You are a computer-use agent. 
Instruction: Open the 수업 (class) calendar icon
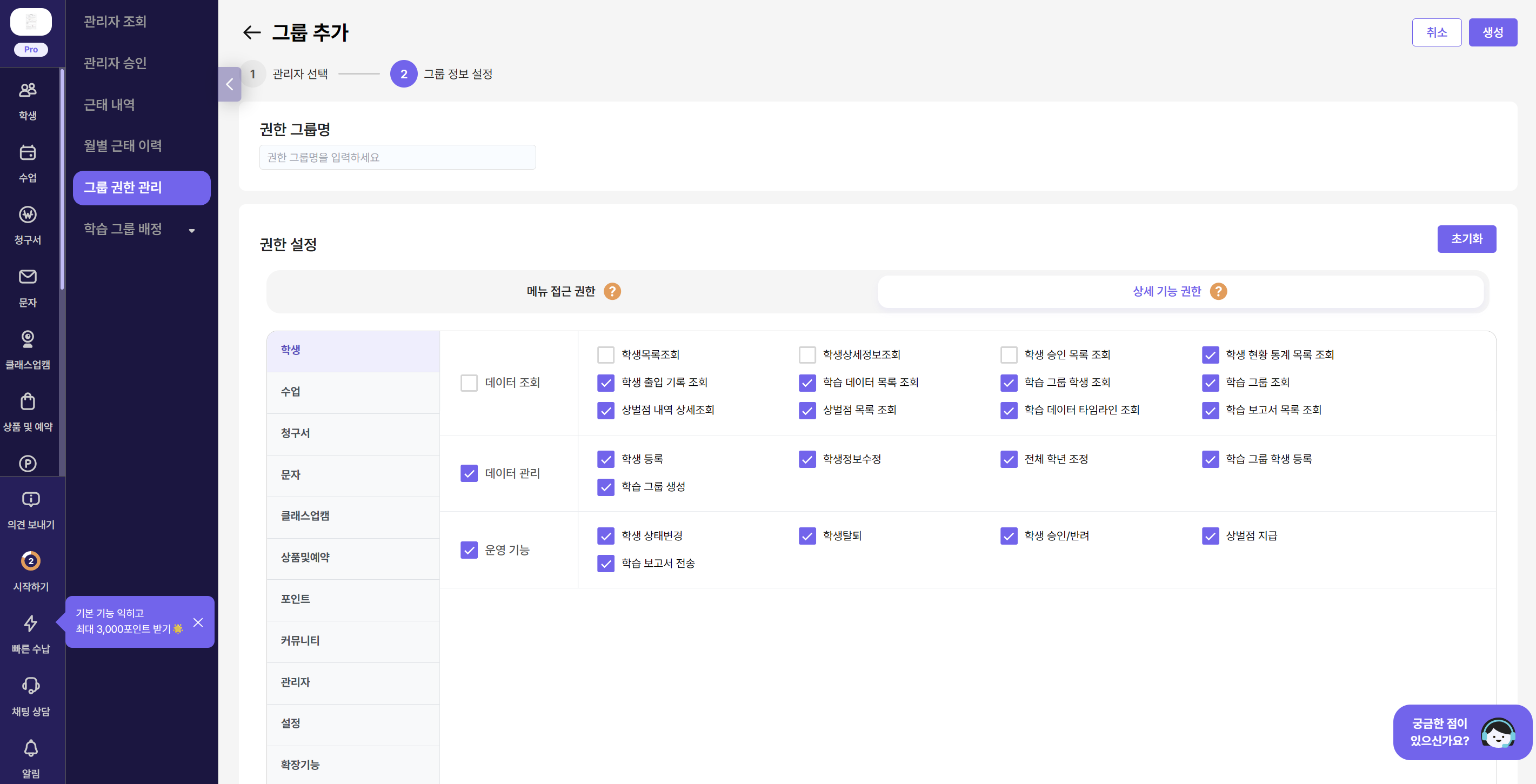pos(28,153)
